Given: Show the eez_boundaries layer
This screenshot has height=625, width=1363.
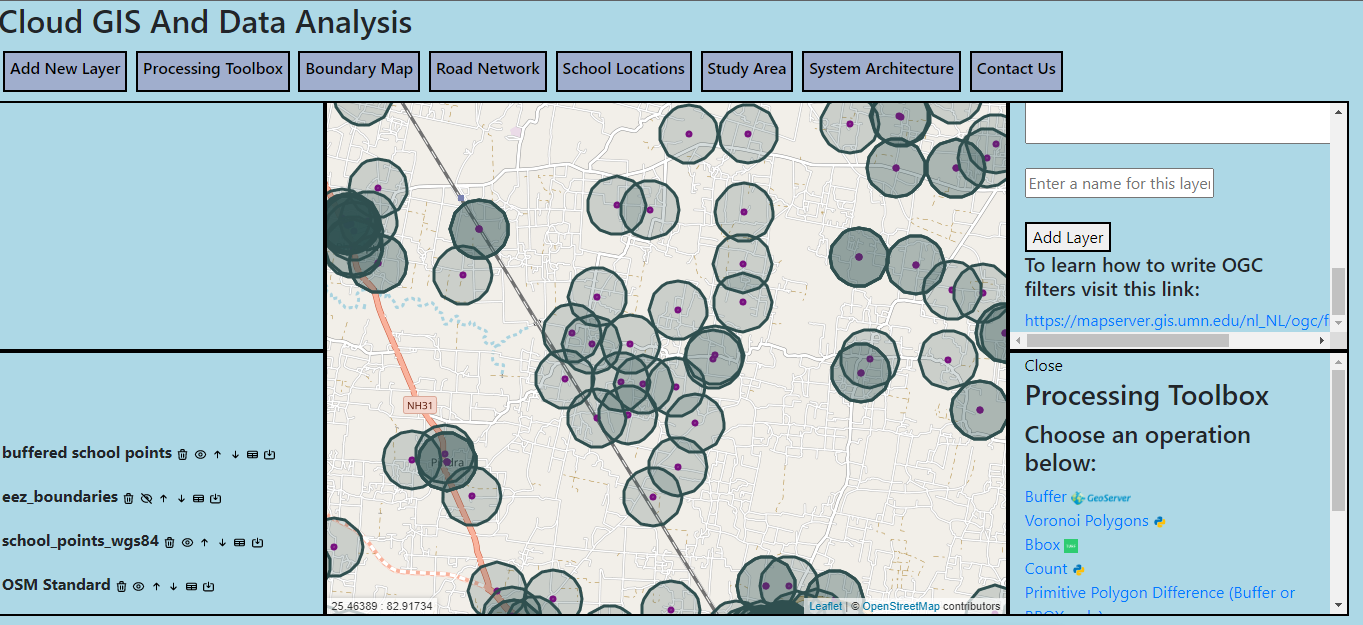Looking at the screenshot, I should 146,498.
